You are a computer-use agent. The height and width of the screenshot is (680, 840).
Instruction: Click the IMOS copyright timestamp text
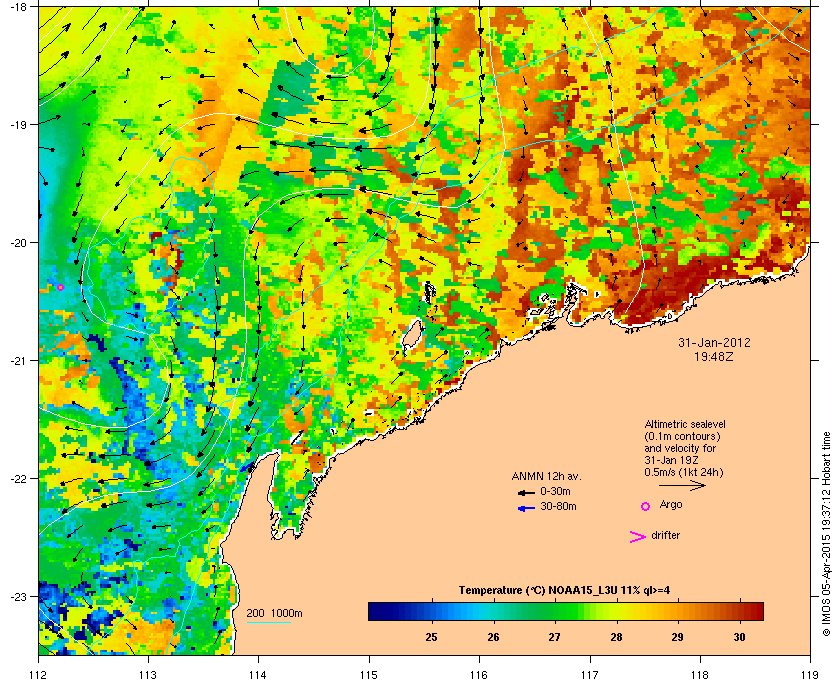coord(826,534)
